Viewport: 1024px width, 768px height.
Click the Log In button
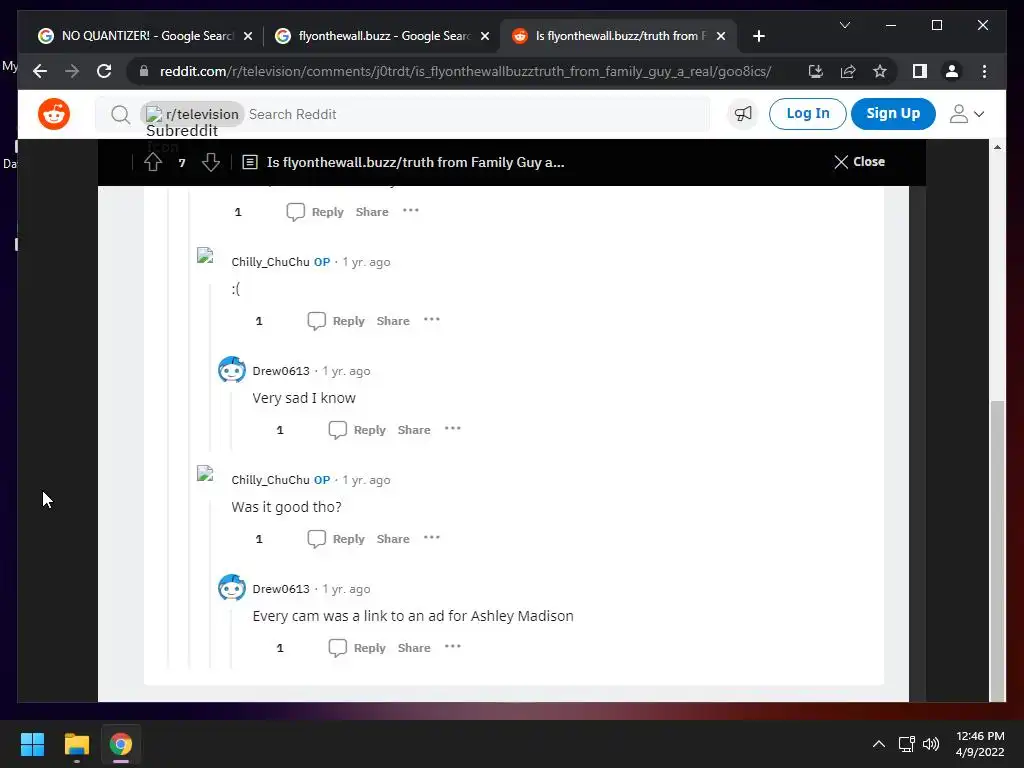[x=807, y=114]
